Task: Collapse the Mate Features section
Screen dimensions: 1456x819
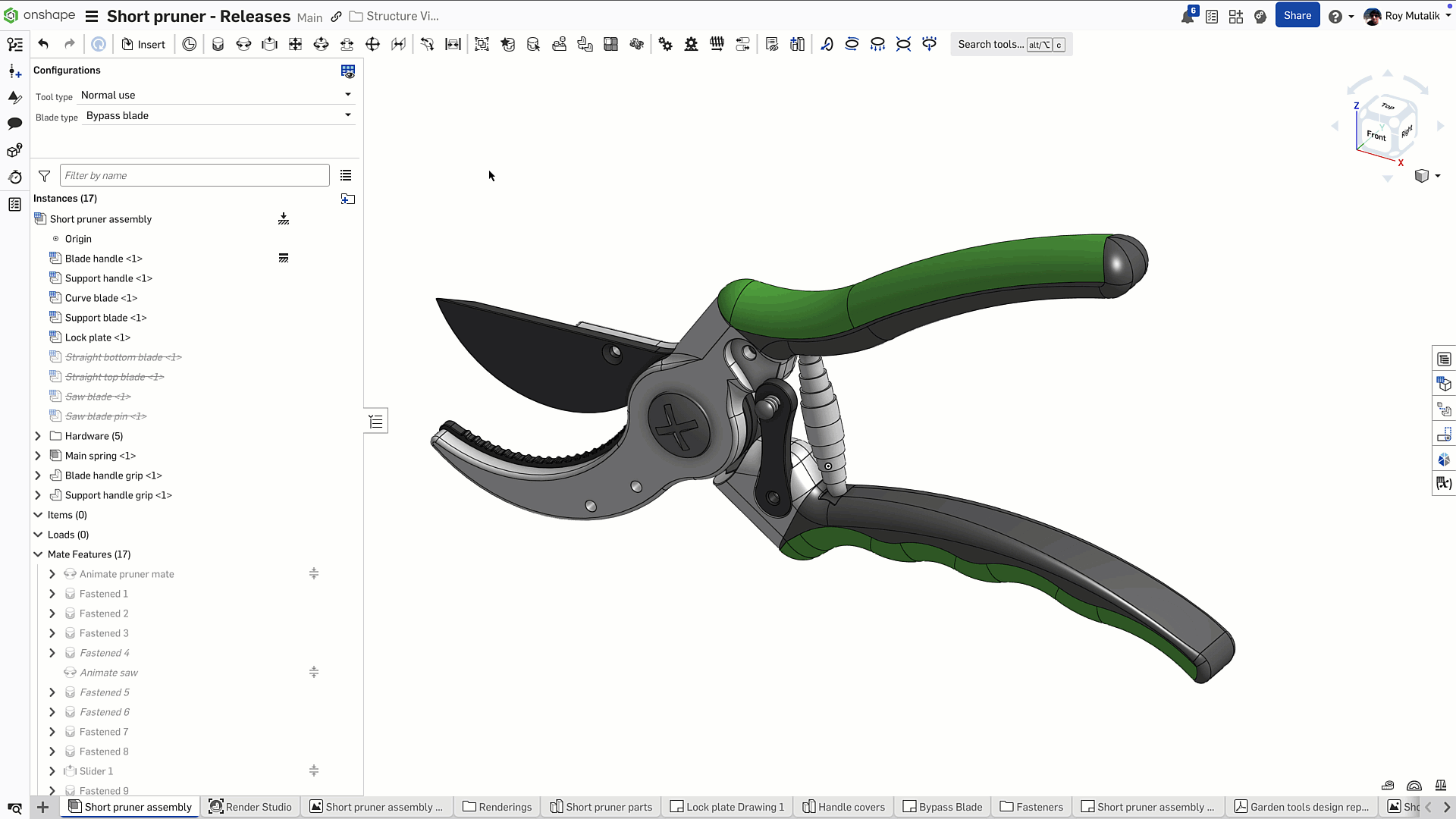Action: pos(38,554)
